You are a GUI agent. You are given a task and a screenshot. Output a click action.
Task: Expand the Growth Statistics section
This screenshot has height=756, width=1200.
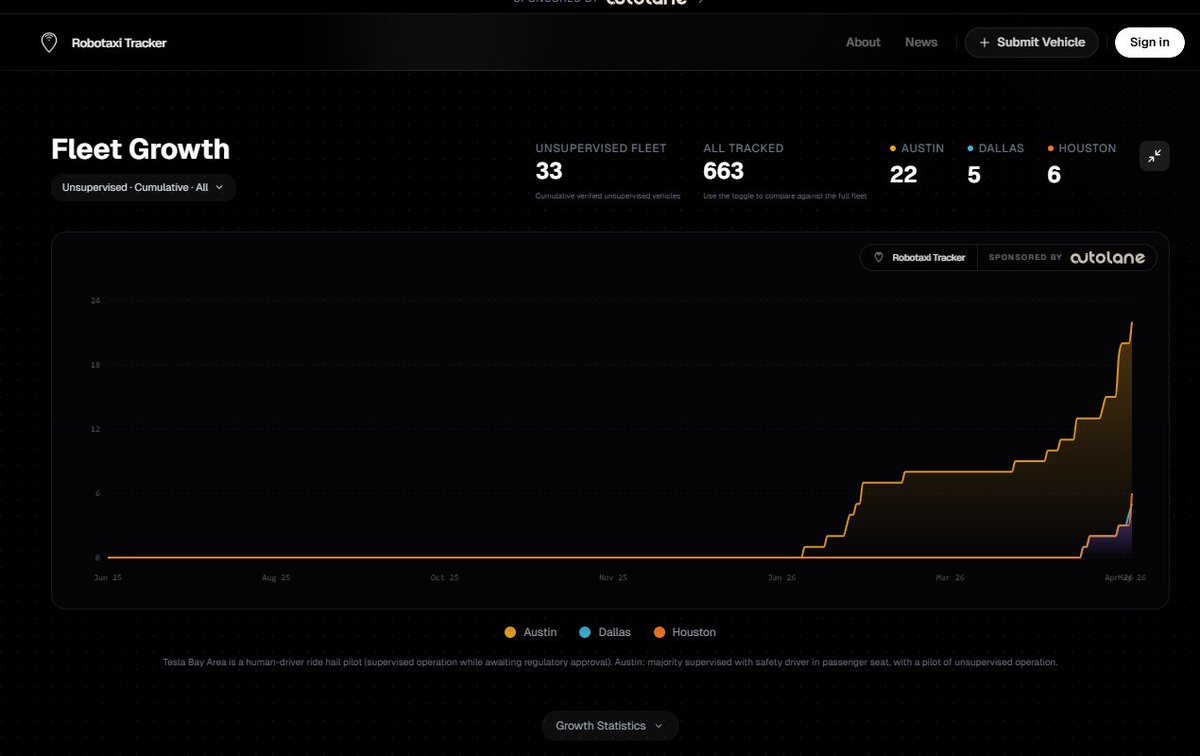tap(610, 726)
